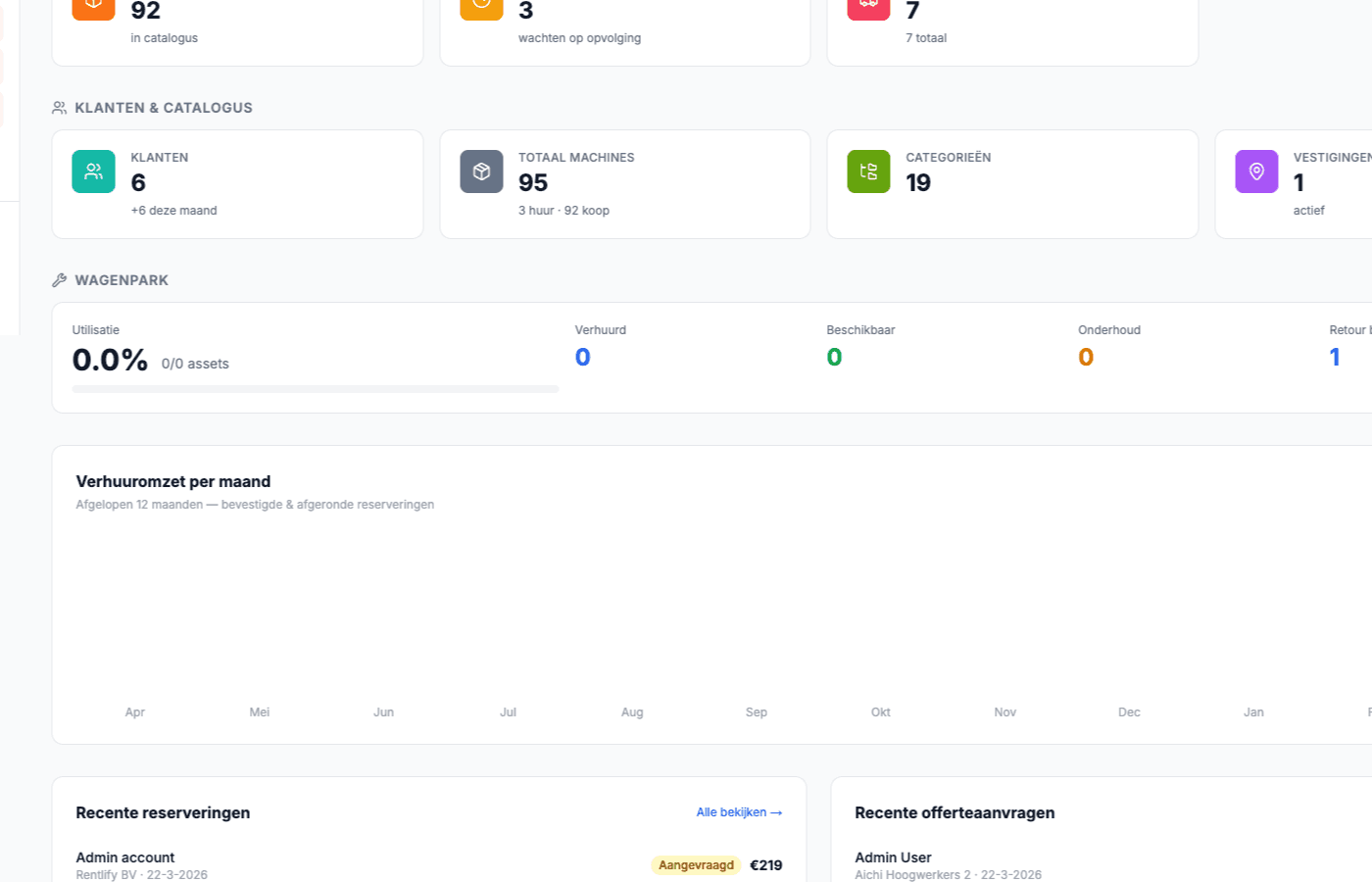Screen dimensions: 1372x882
Task: Click the amber clock icon above 'wachten op opvolging'
Action: click(x=481, y=10)
